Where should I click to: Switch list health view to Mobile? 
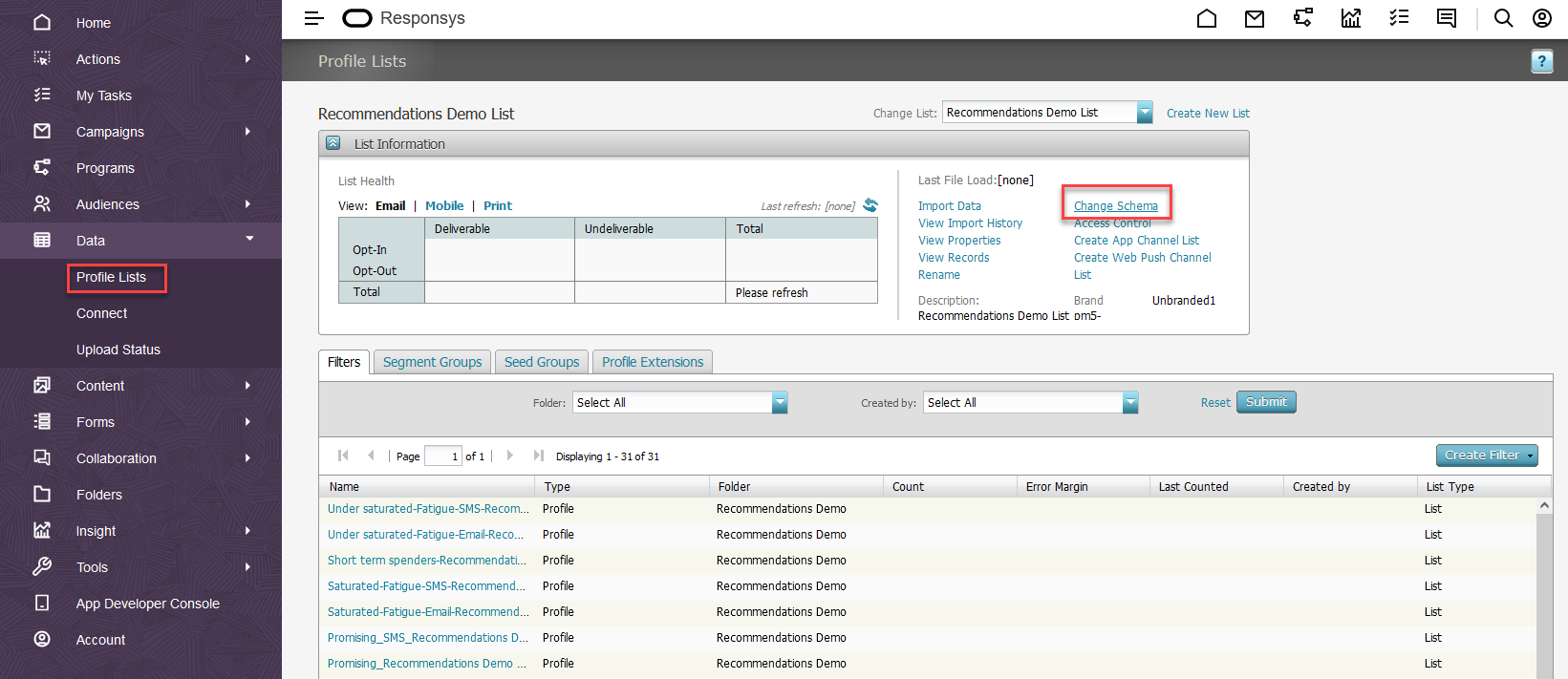click(x=444, y=205)
